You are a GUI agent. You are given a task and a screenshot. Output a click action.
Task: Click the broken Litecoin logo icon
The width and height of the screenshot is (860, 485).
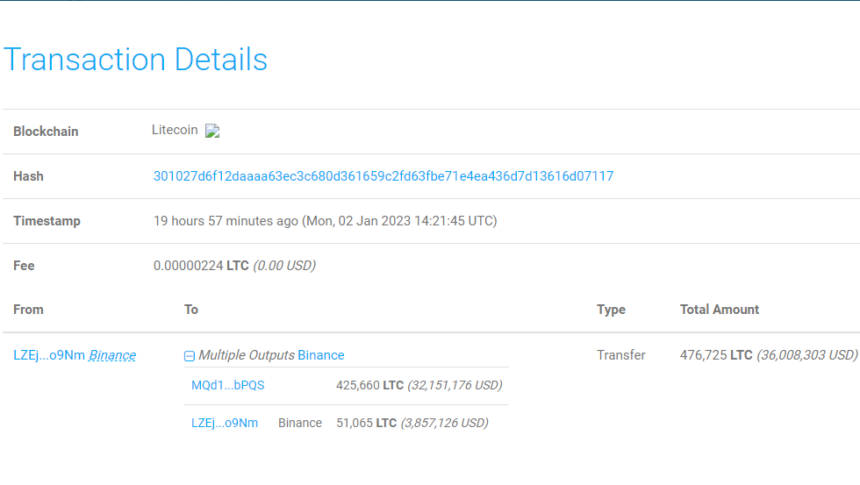[x=212, y=131]
